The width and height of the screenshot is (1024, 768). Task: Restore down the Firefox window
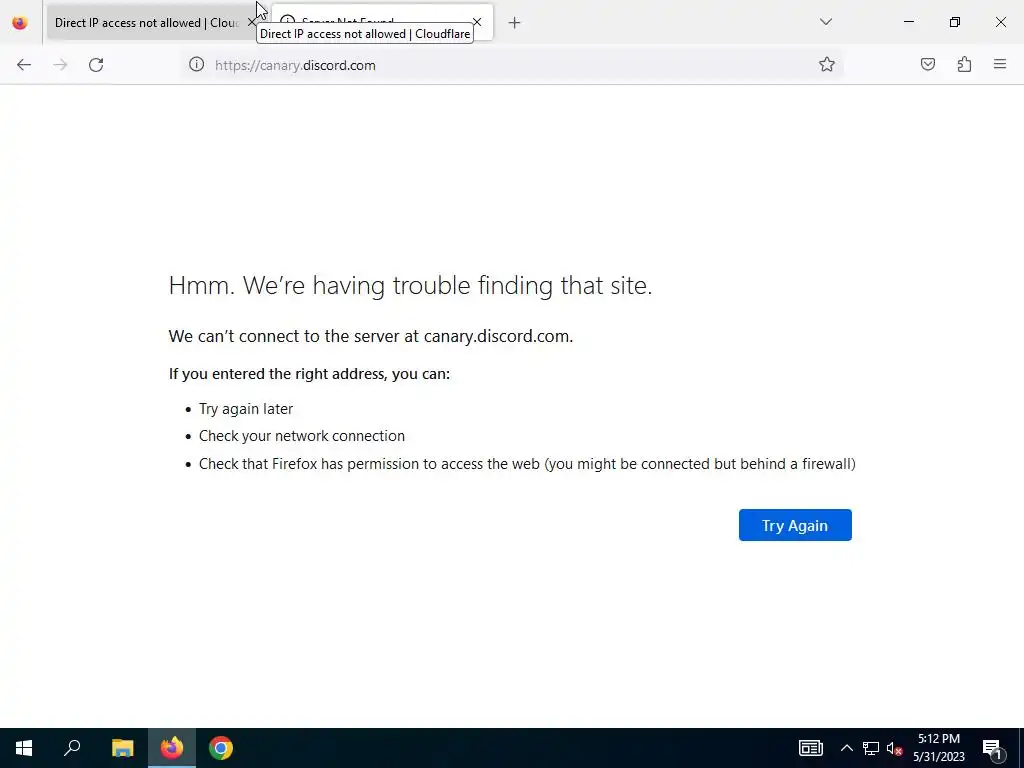tap(955, 22)
